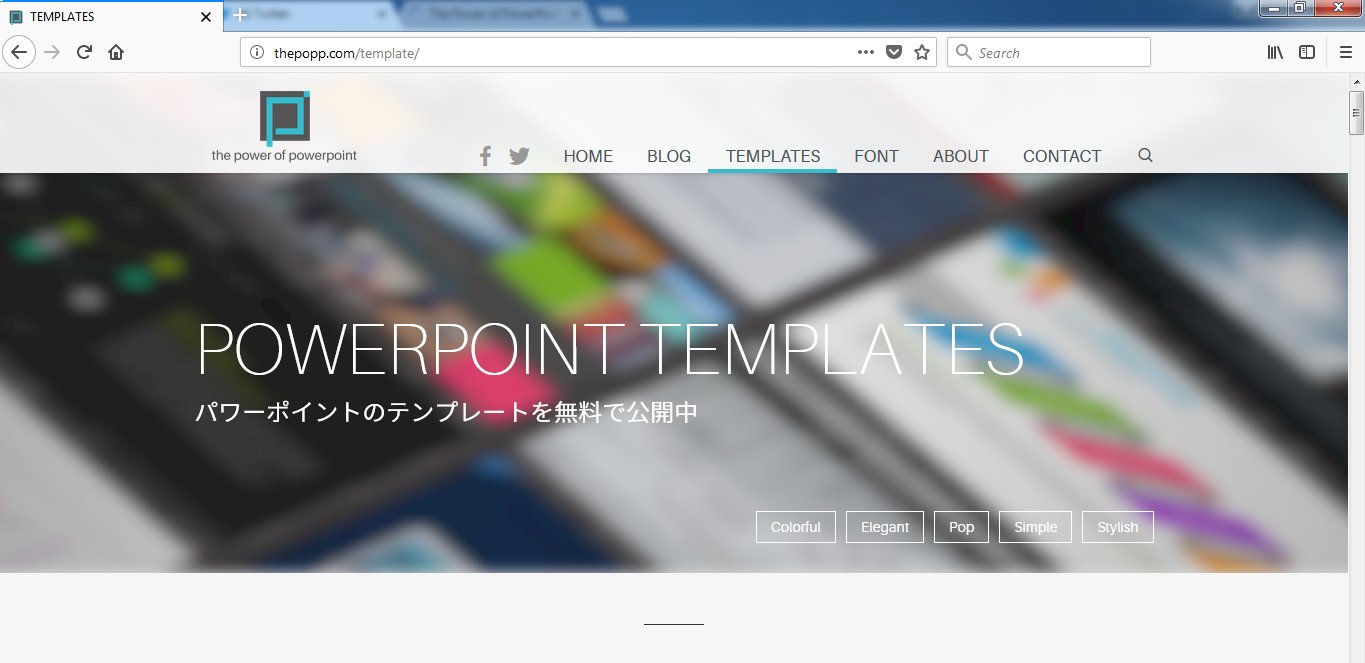Bookmark this page with the star icon

(x=922, y=52)
